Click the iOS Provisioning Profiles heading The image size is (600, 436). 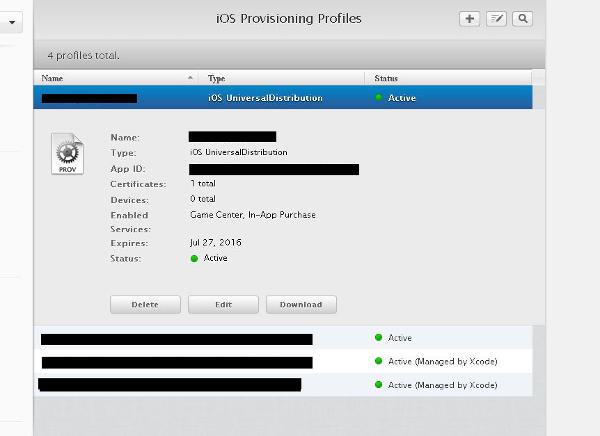click(289, 18)
